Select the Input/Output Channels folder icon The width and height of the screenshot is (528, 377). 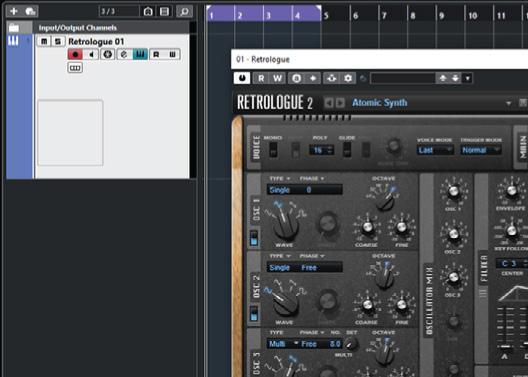click(14, 28)
